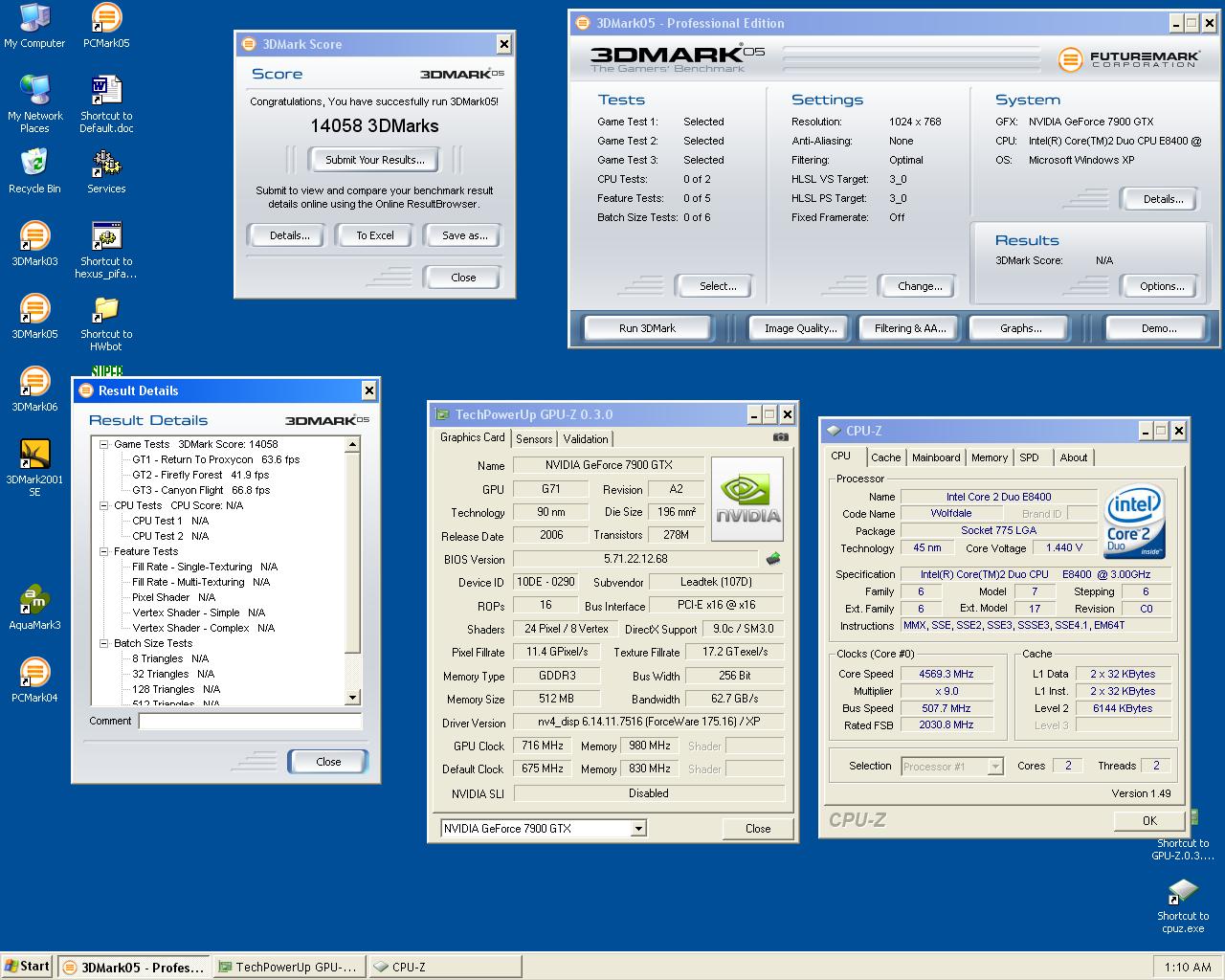Switch to 3DMark05 taskbar item
The width and height of the screenshot is (1225, 980).
click(x=133, y=968)
